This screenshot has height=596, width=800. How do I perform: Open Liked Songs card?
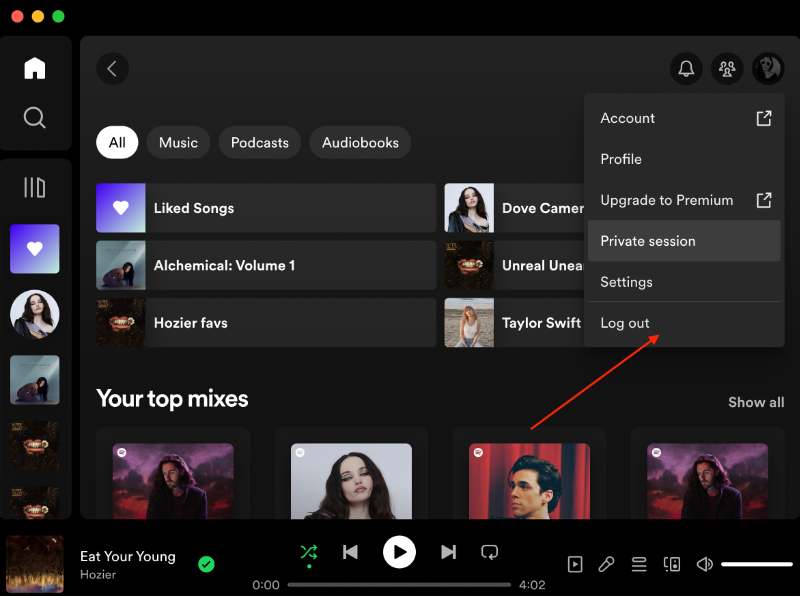click(x=266, y=208)
